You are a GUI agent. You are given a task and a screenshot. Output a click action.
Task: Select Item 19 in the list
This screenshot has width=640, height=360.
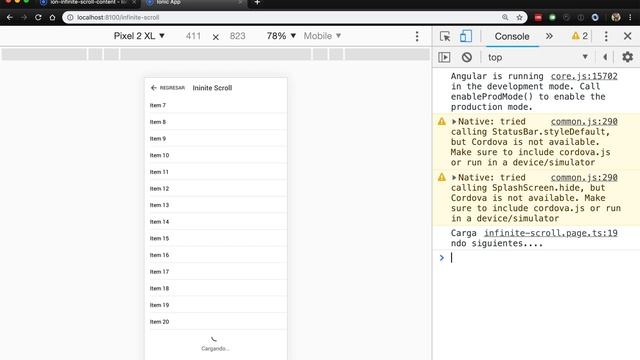point(216,305)
